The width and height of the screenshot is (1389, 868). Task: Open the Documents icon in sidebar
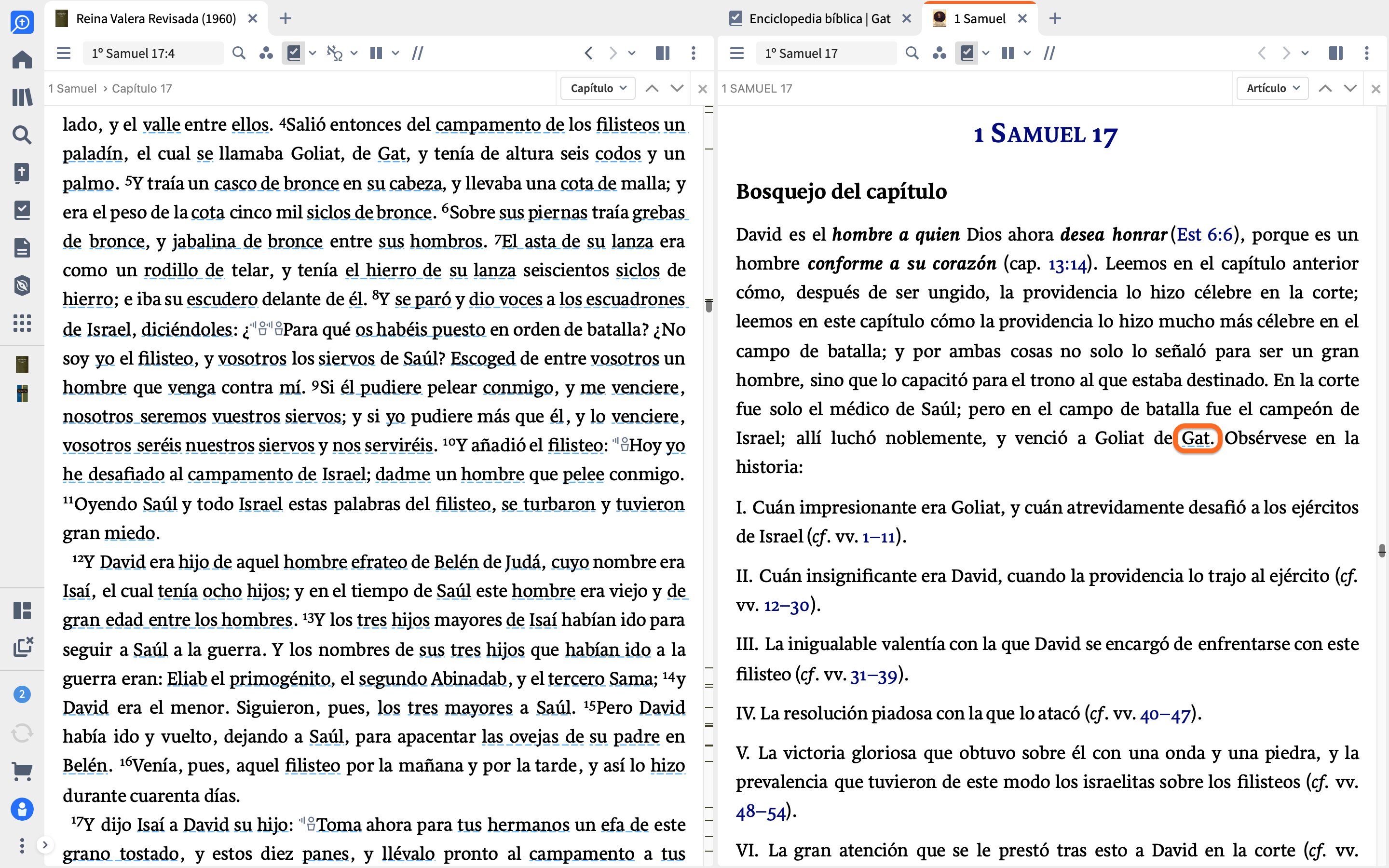(x=22, y=248)
